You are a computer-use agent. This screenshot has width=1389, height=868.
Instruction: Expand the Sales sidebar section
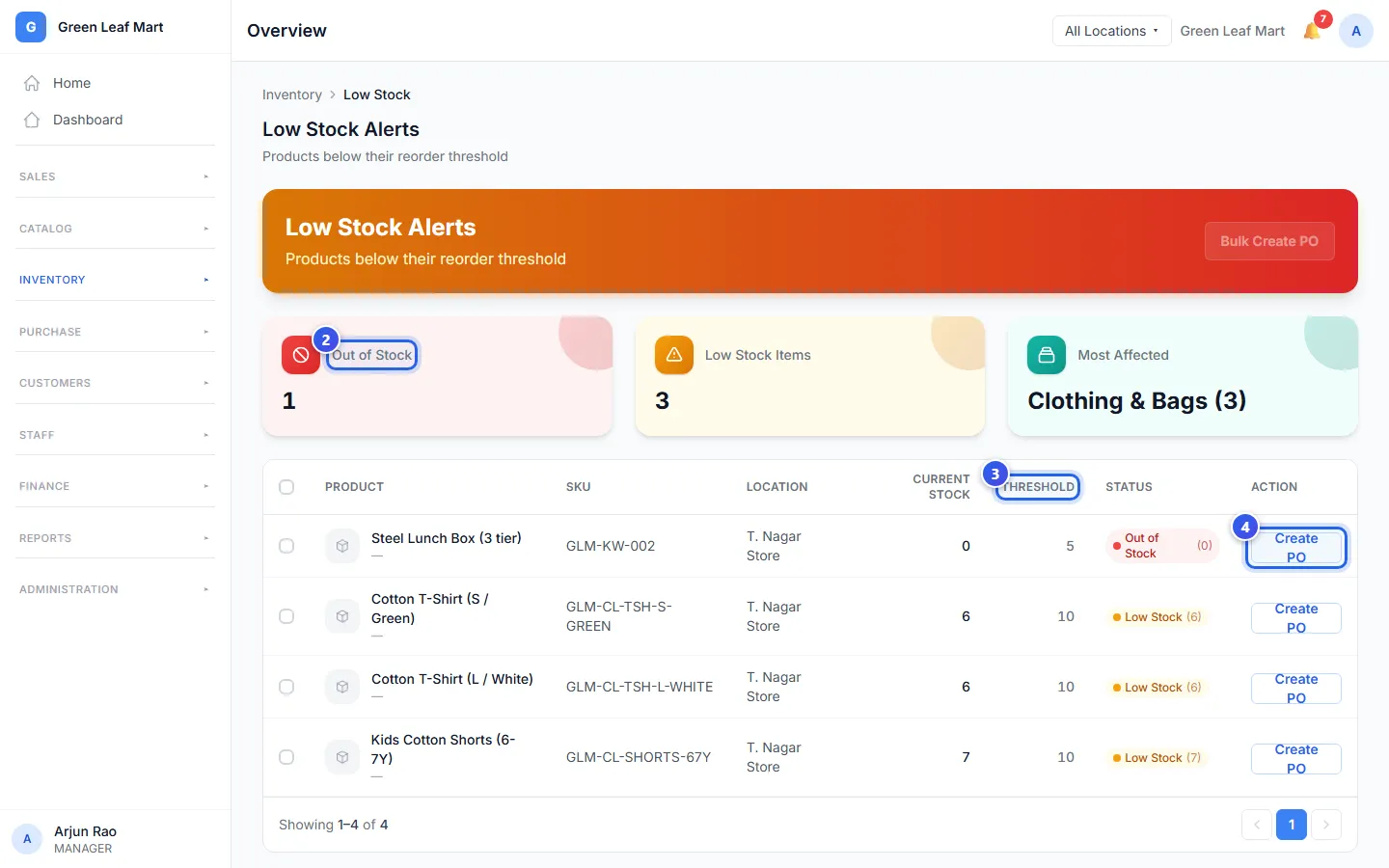coord(115,176)
